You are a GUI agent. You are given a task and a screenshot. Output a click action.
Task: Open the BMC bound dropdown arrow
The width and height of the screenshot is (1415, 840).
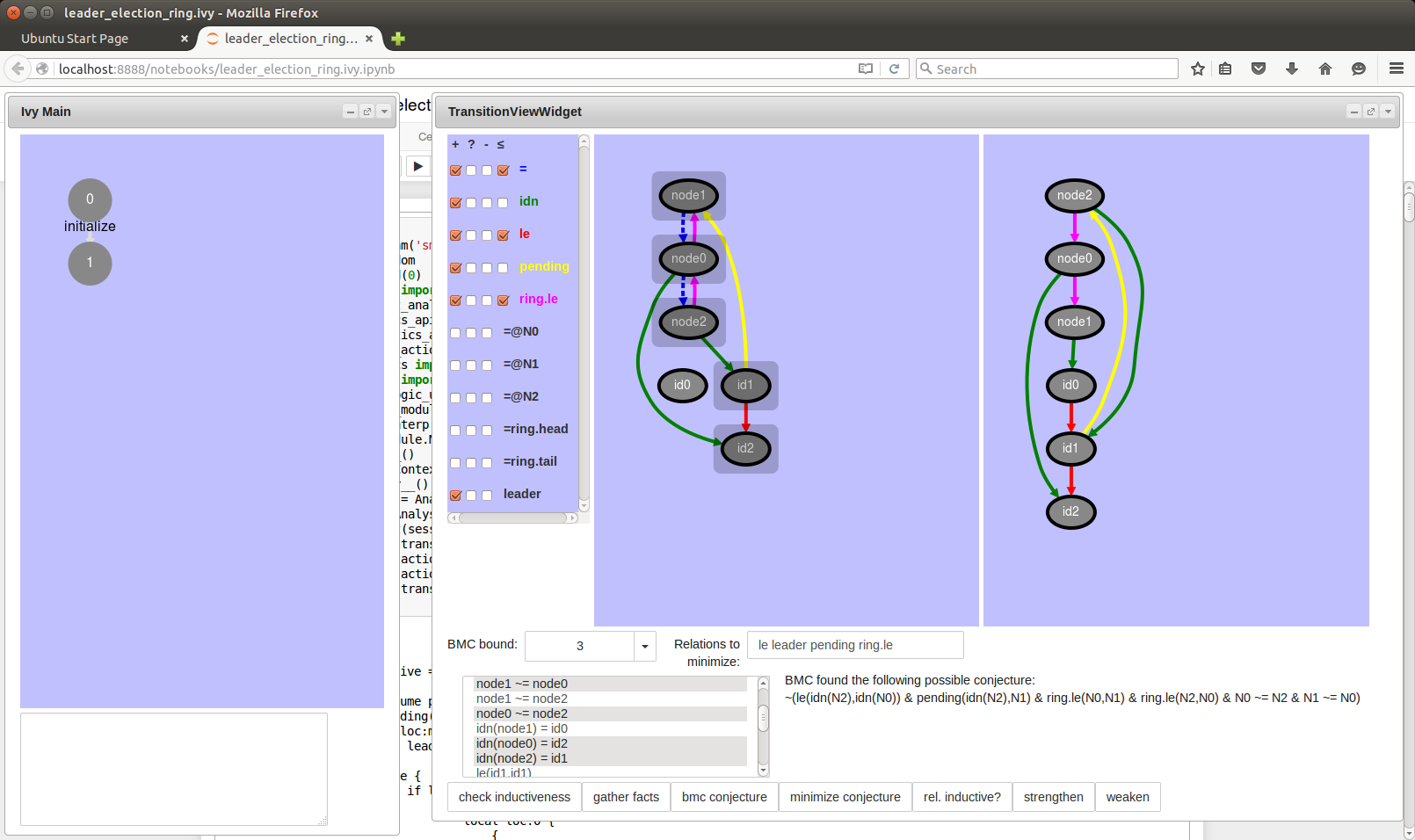tap(645, 646)
